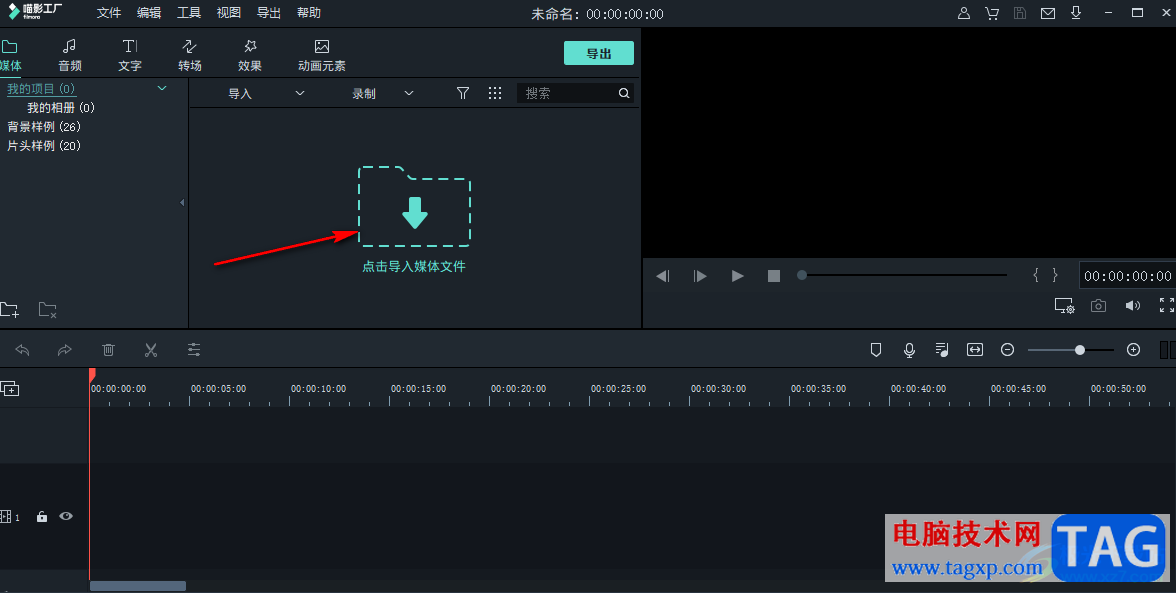Add a new folder
This screenshot has width=1176, height=593.
click(x=10, y=310)
